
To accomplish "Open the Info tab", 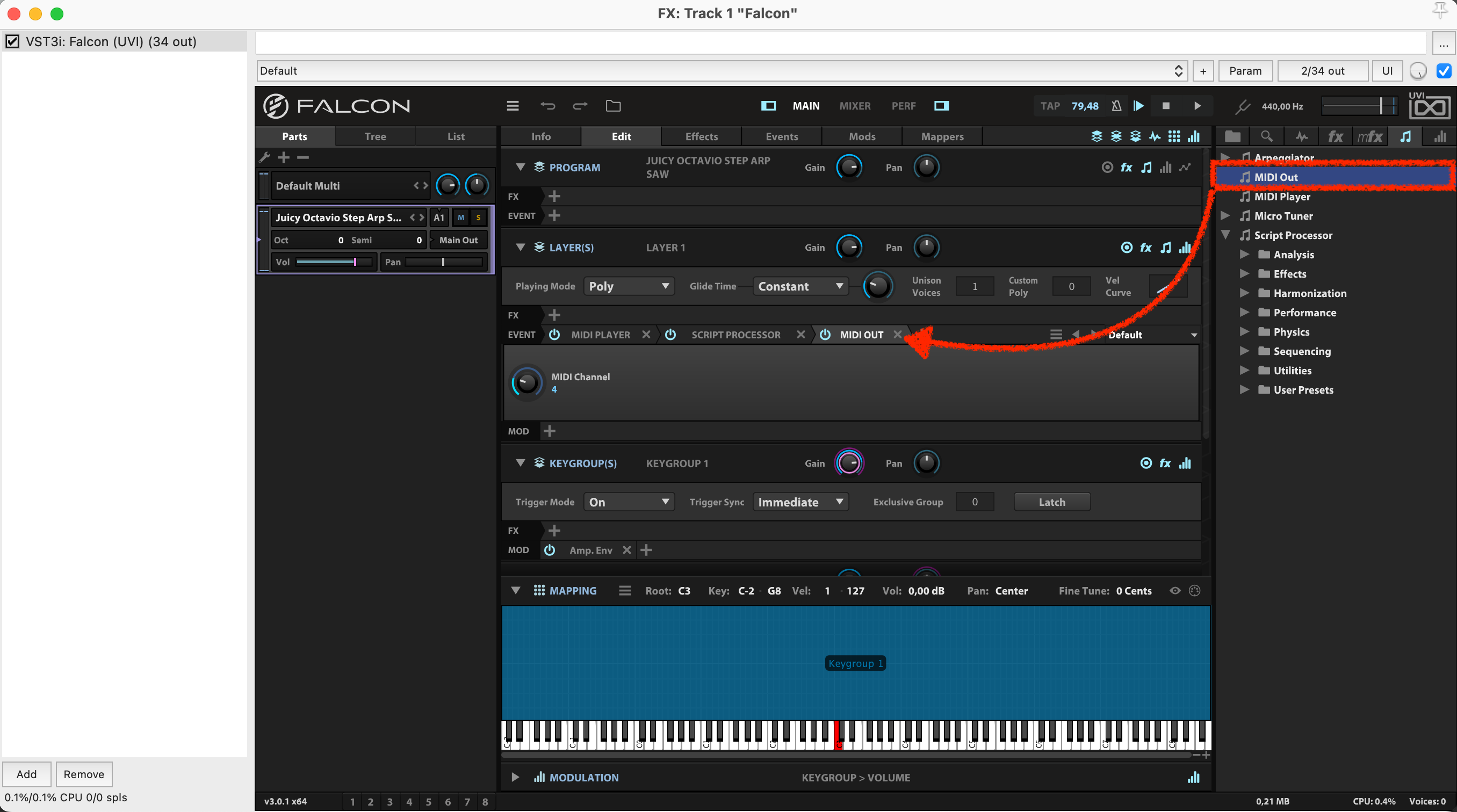I will click(x=540, y=136).
